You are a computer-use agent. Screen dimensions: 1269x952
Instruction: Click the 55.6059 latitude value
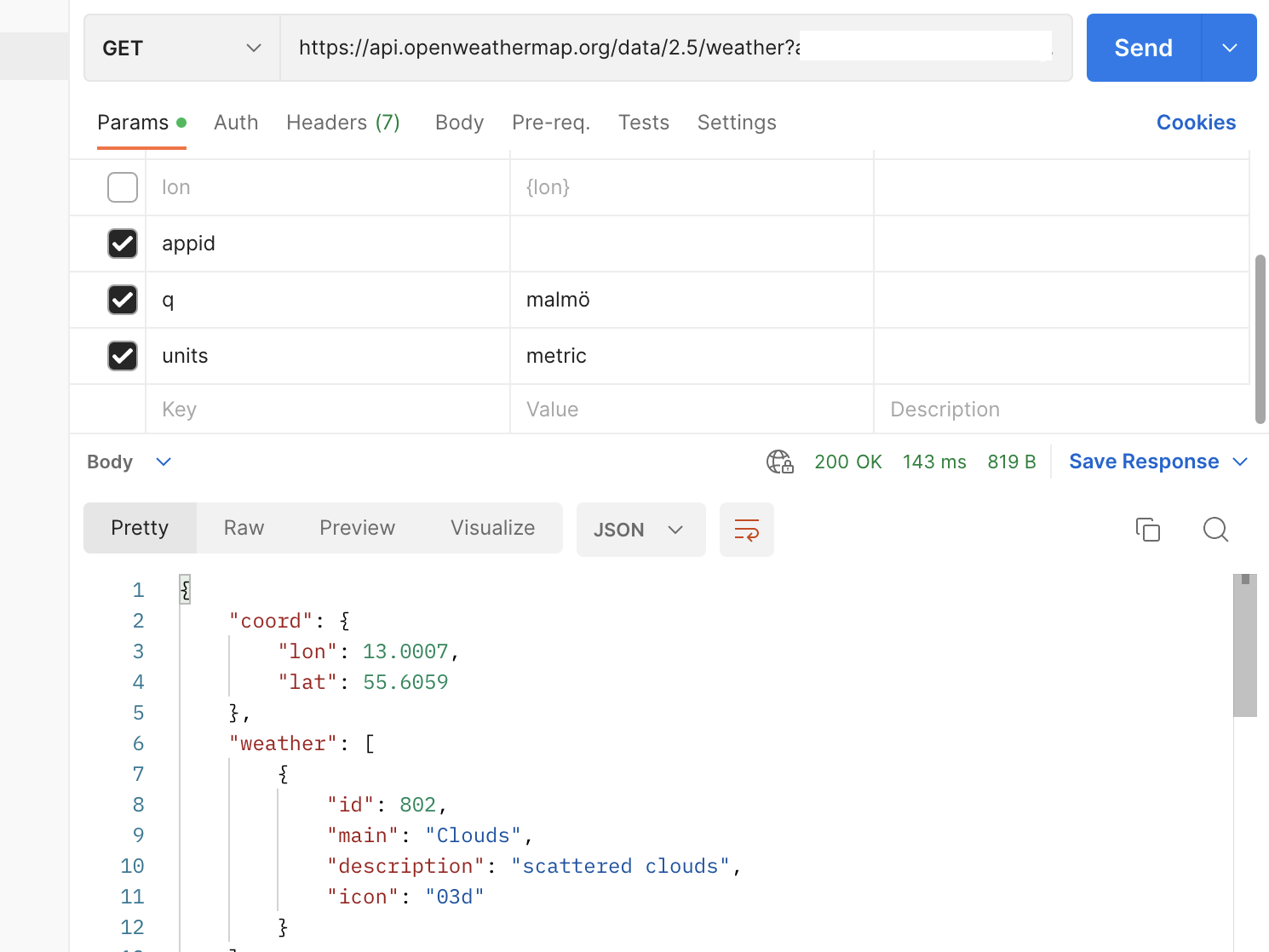405,682
